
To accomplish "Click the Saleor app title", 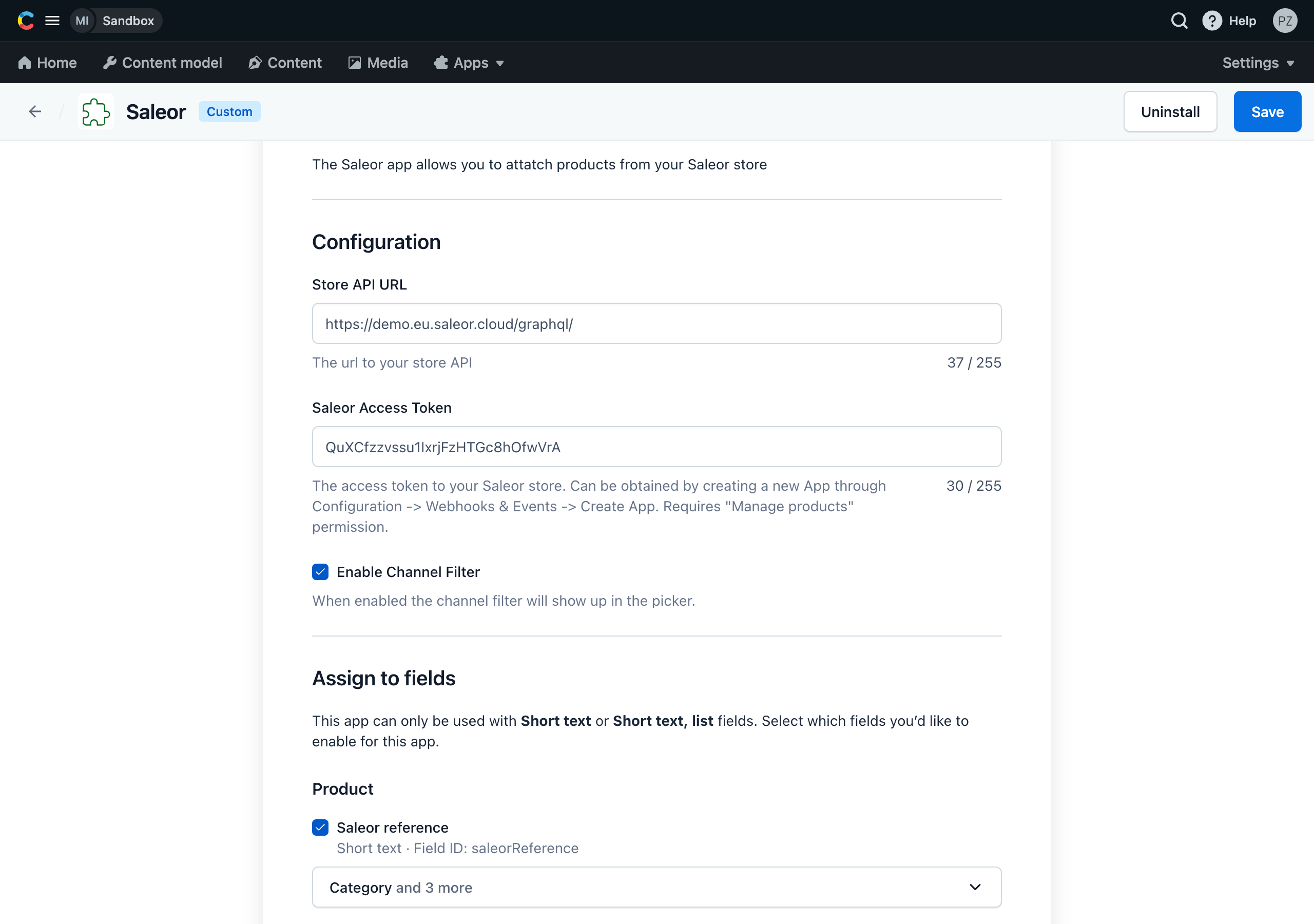I will (156, 111).
